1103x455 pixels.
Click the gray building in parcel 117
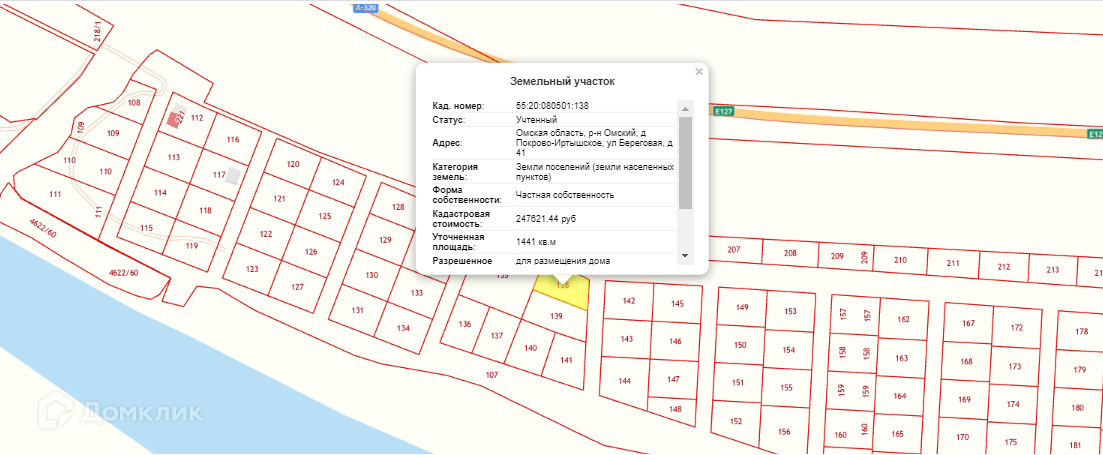tap(232, 176)
